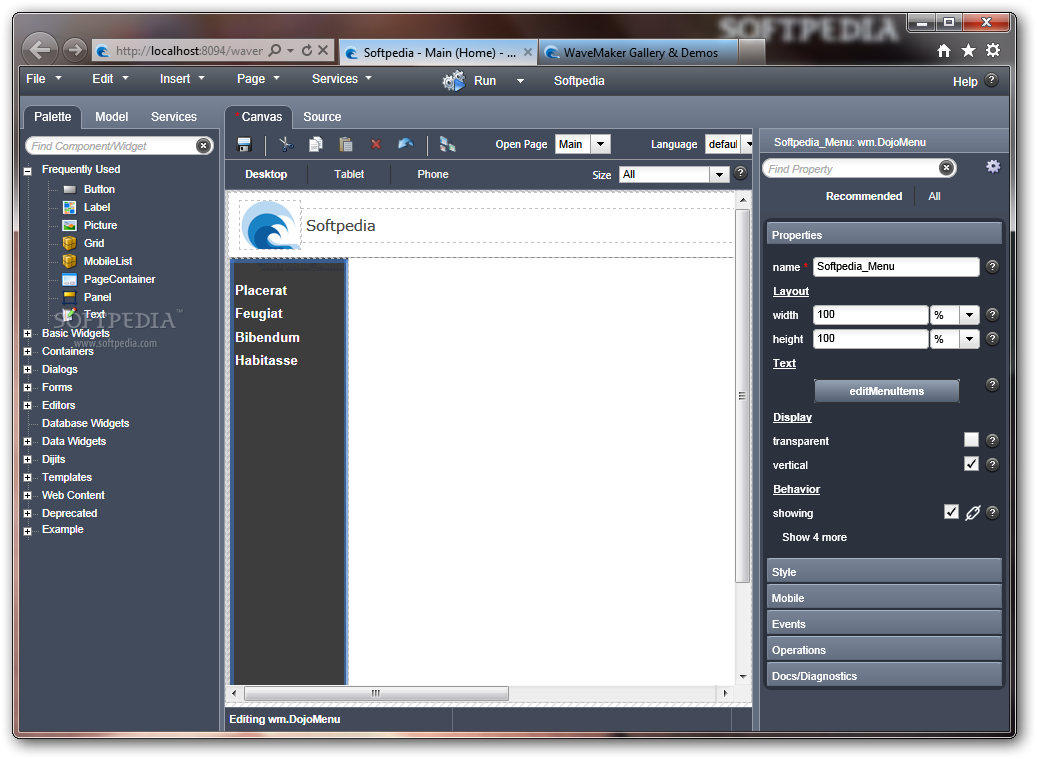Click the browser Back arrow button
The height and width of the screenshot is (759, 1037).
[40, 50]
